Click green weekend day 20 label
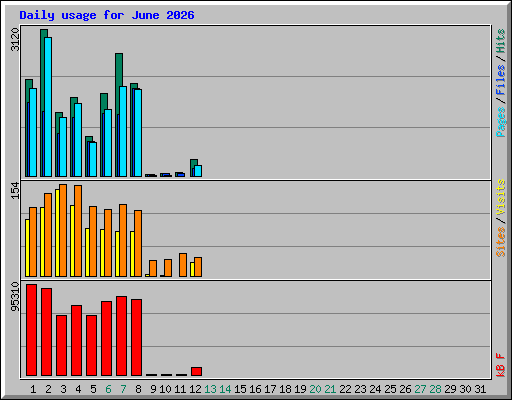512x400 pixels. point(315,389)
